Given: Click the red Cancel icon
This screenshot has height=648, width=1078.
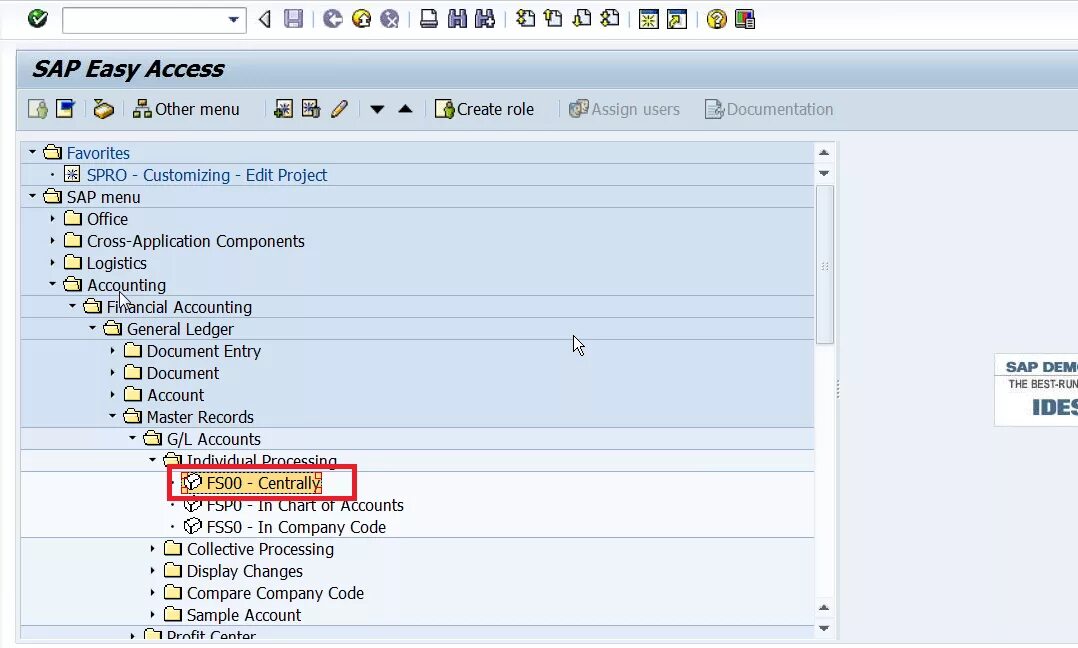Looking at the screenshot, I should click(390, 19).
